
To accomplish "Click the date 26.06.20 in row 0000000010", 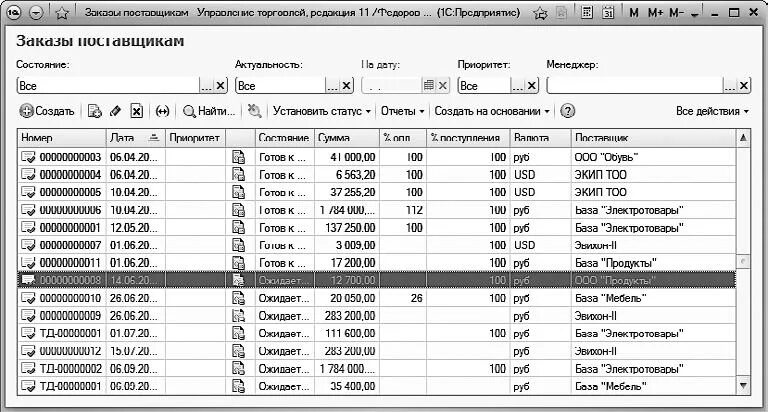I will click(136, 298).
